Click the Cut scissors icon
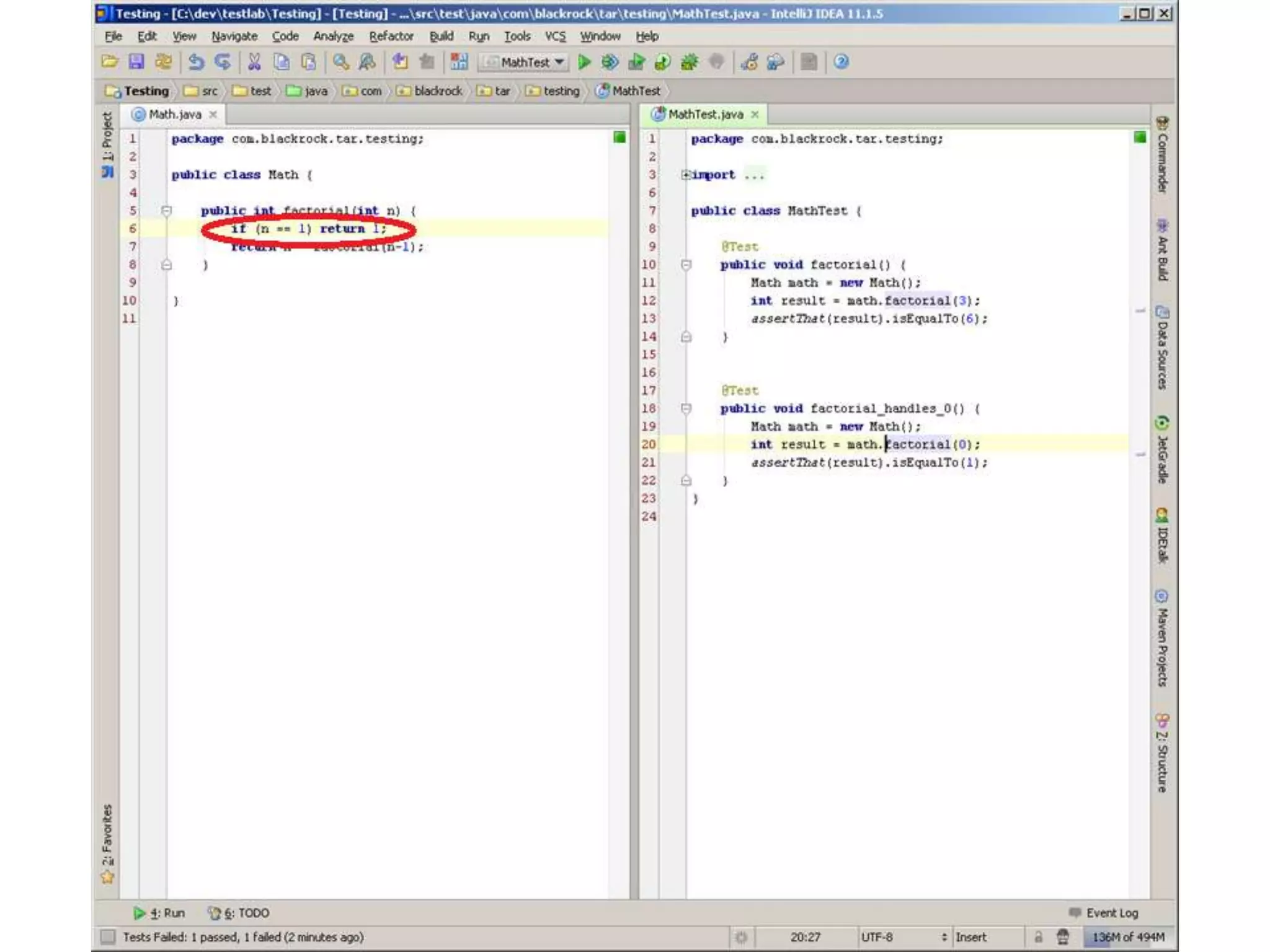 (254, 62)
